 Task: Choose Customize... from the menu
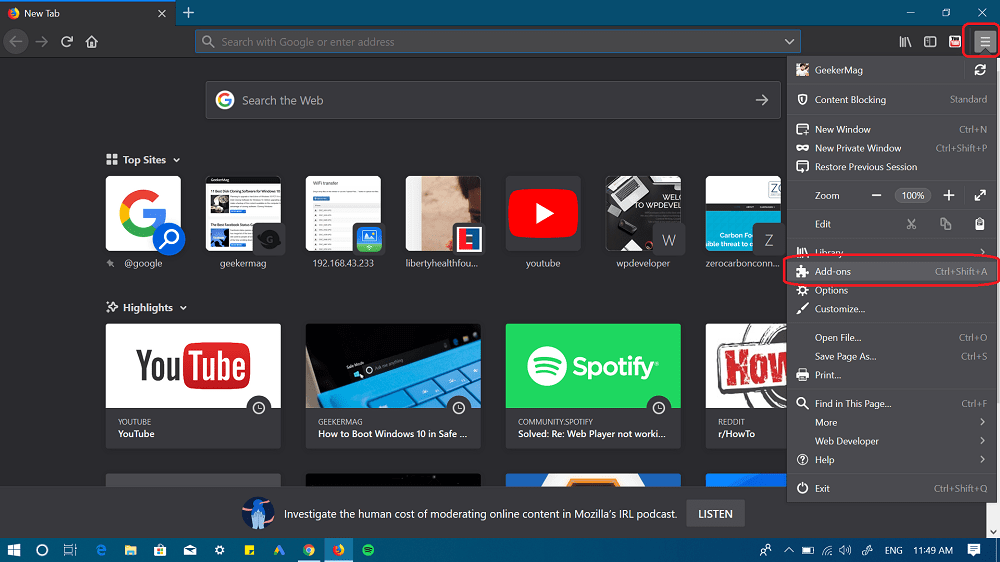click(892, 309)
